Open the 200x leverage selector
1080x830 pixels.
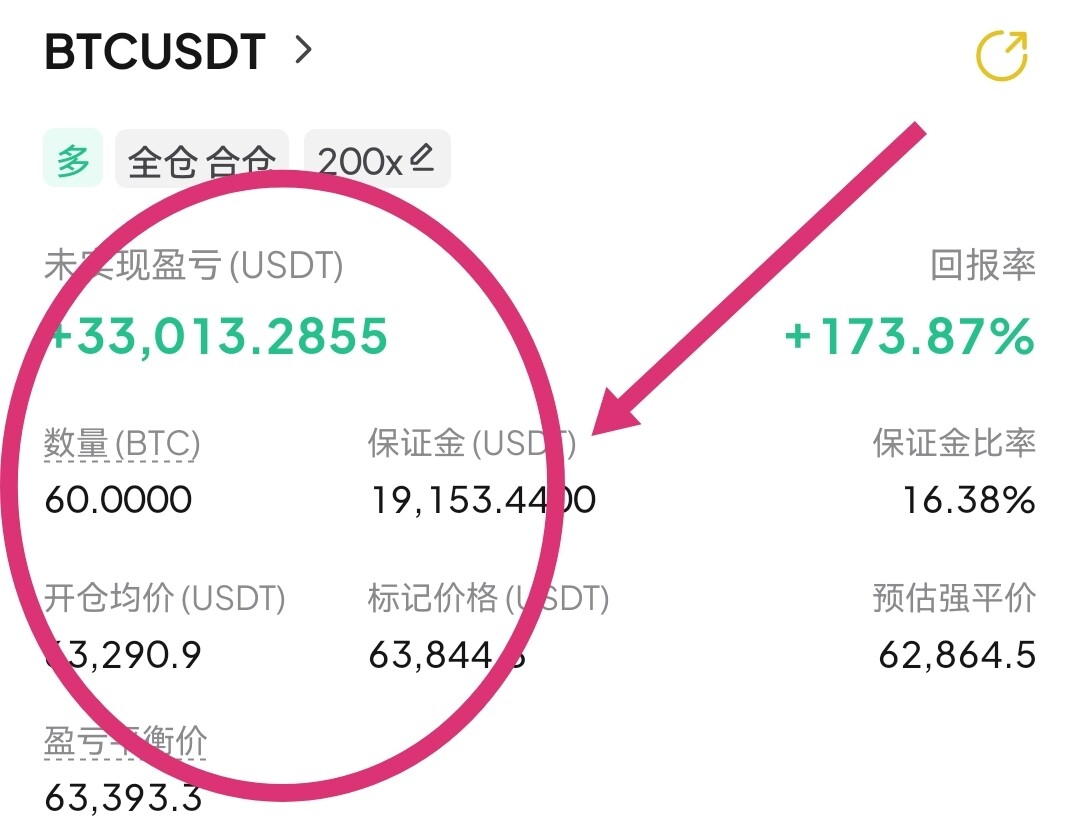point(377,158)
